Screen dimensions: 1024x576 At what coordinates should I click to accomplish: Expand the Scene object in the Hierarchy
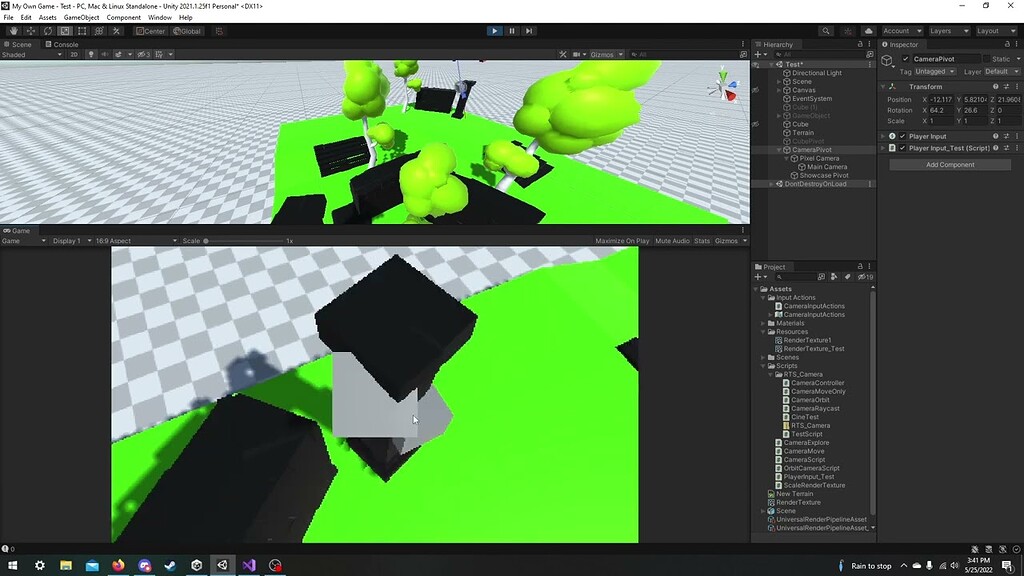click(x=778, y=82)
